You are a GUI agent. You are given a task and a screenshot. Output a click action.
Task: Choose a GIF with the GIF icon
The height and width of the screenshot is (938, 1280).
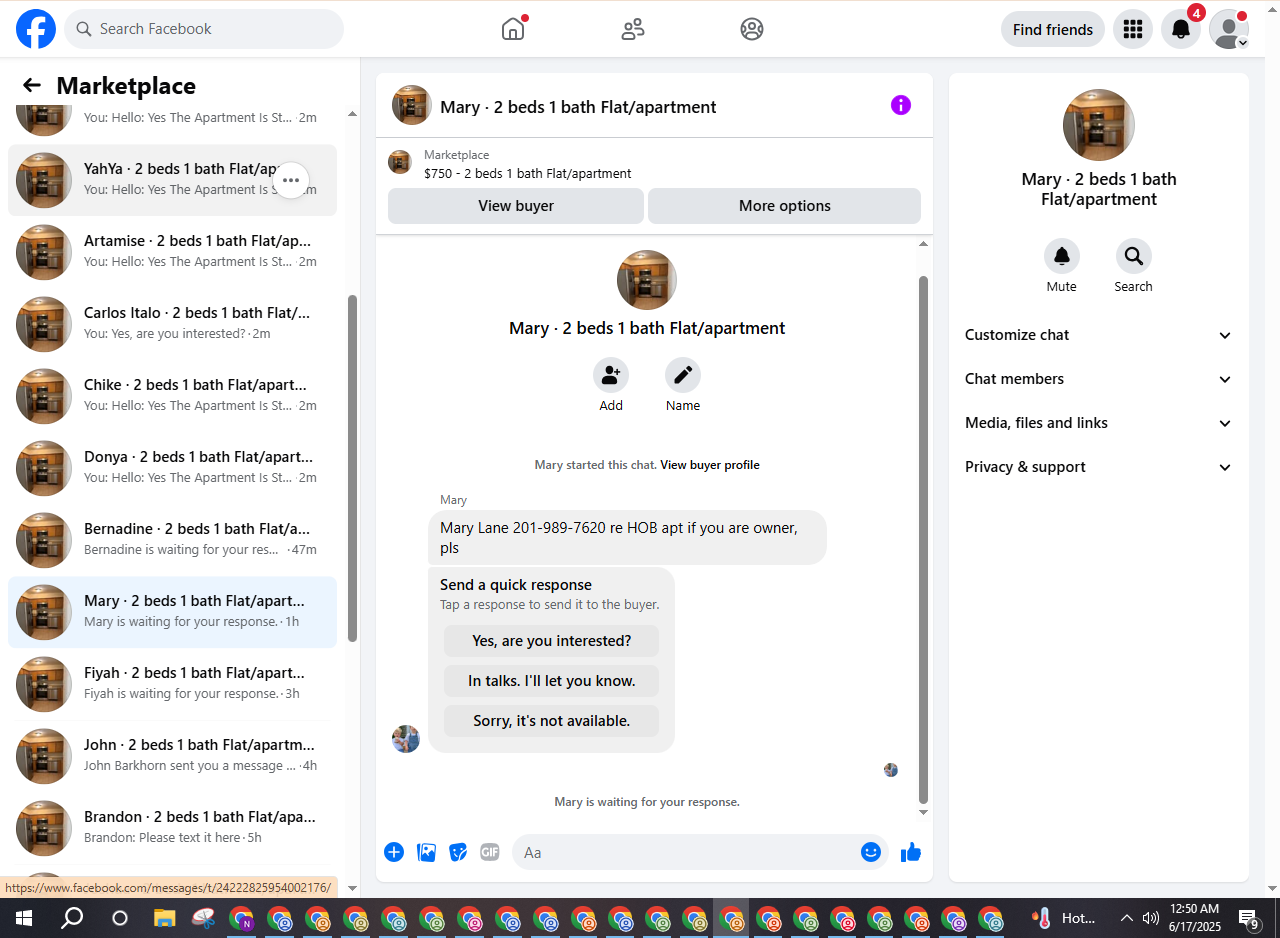pyautogui.click(x=490, y=852)
